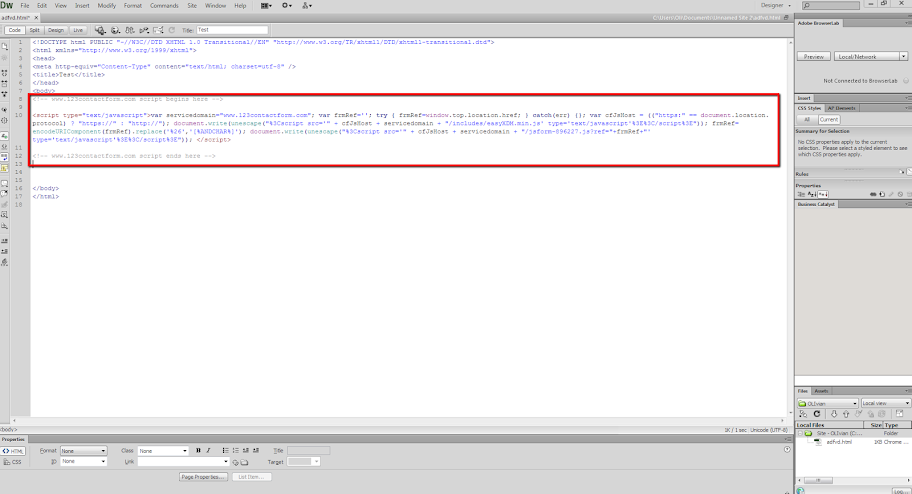
Task: Toggle Italic in Properties panel
Action: click(208, 451)
